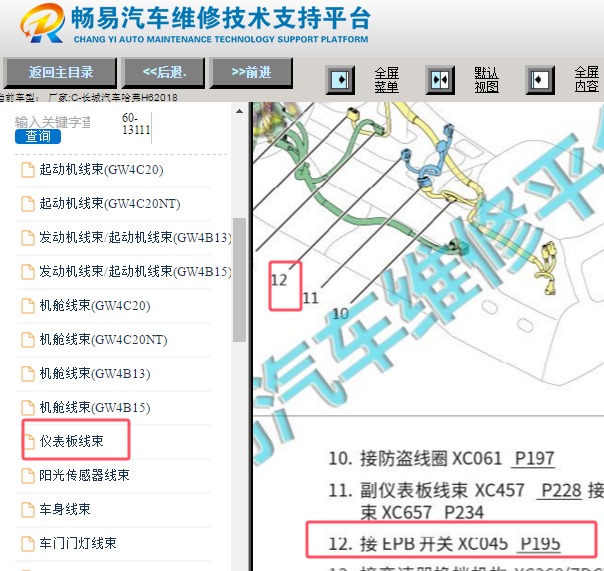Click document icon beside 发动机线束/起动机线束(GW4B13)

pyautogui.click(x=28, y=238)
